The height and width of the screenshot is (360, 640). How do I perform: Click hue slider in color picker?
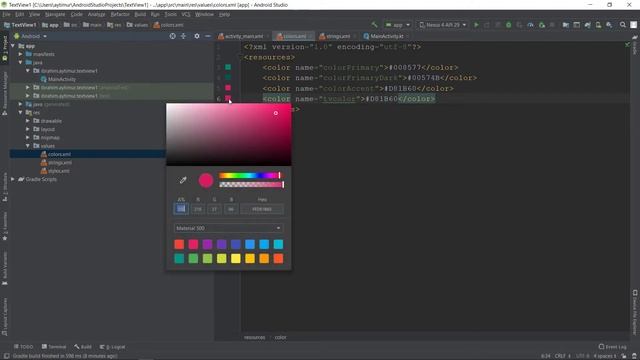coord(250,176)
